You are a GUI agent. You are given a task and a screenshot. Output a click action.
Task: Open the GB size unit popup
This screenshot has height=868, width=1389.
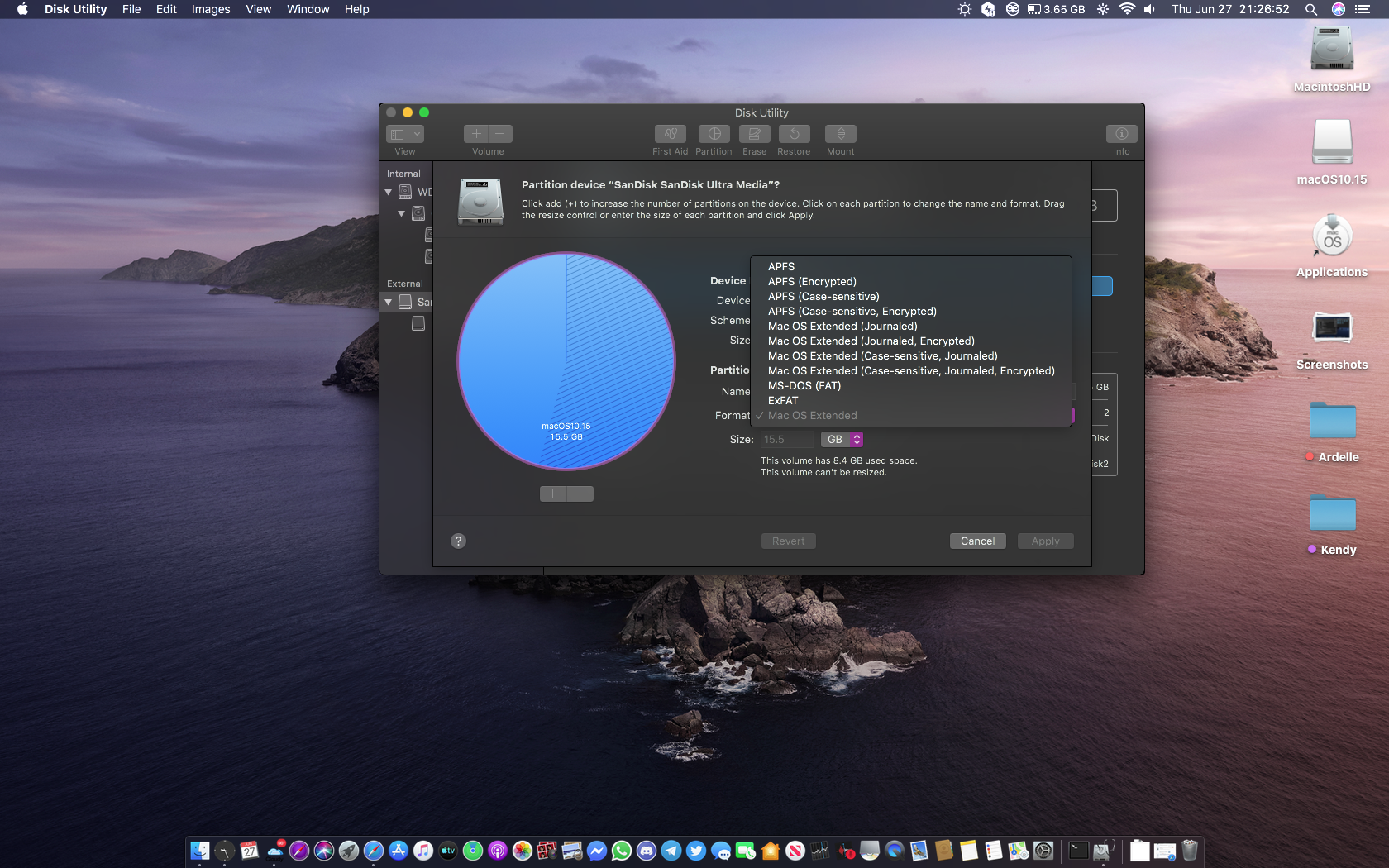click(842, 440)
